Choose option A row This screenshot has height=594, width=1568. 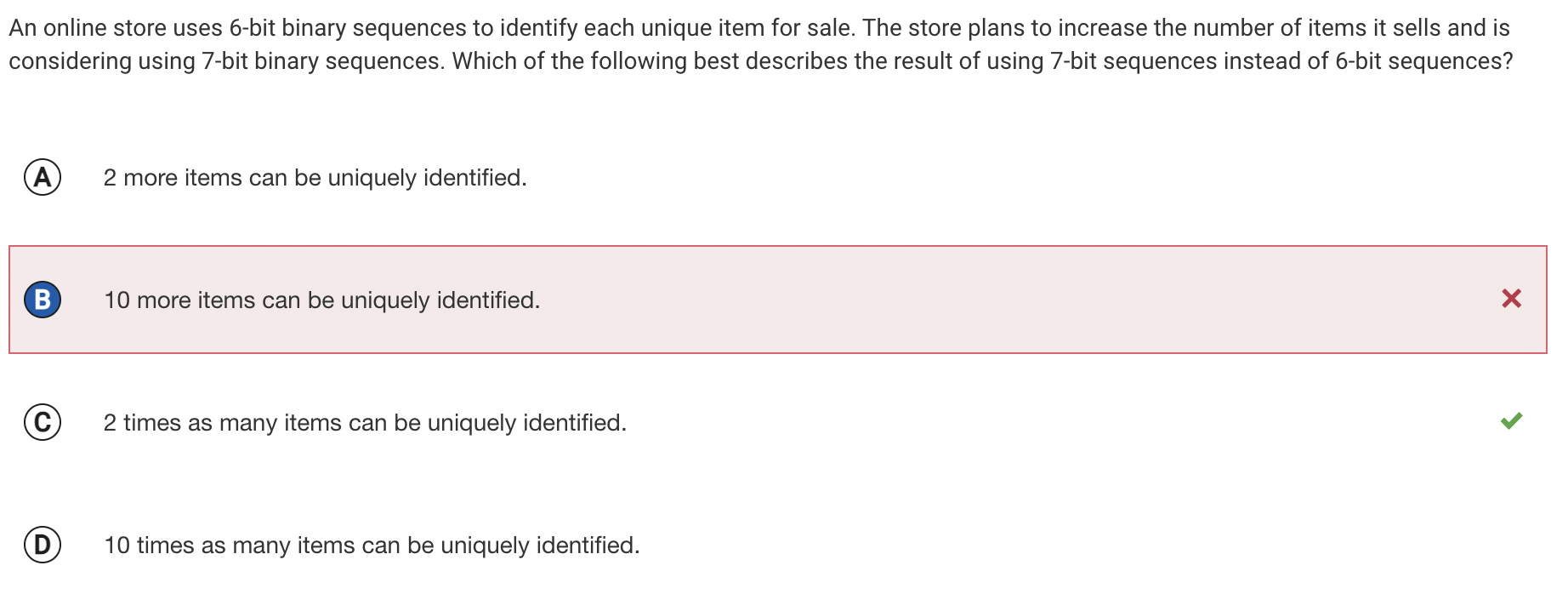tap(777, 177)
